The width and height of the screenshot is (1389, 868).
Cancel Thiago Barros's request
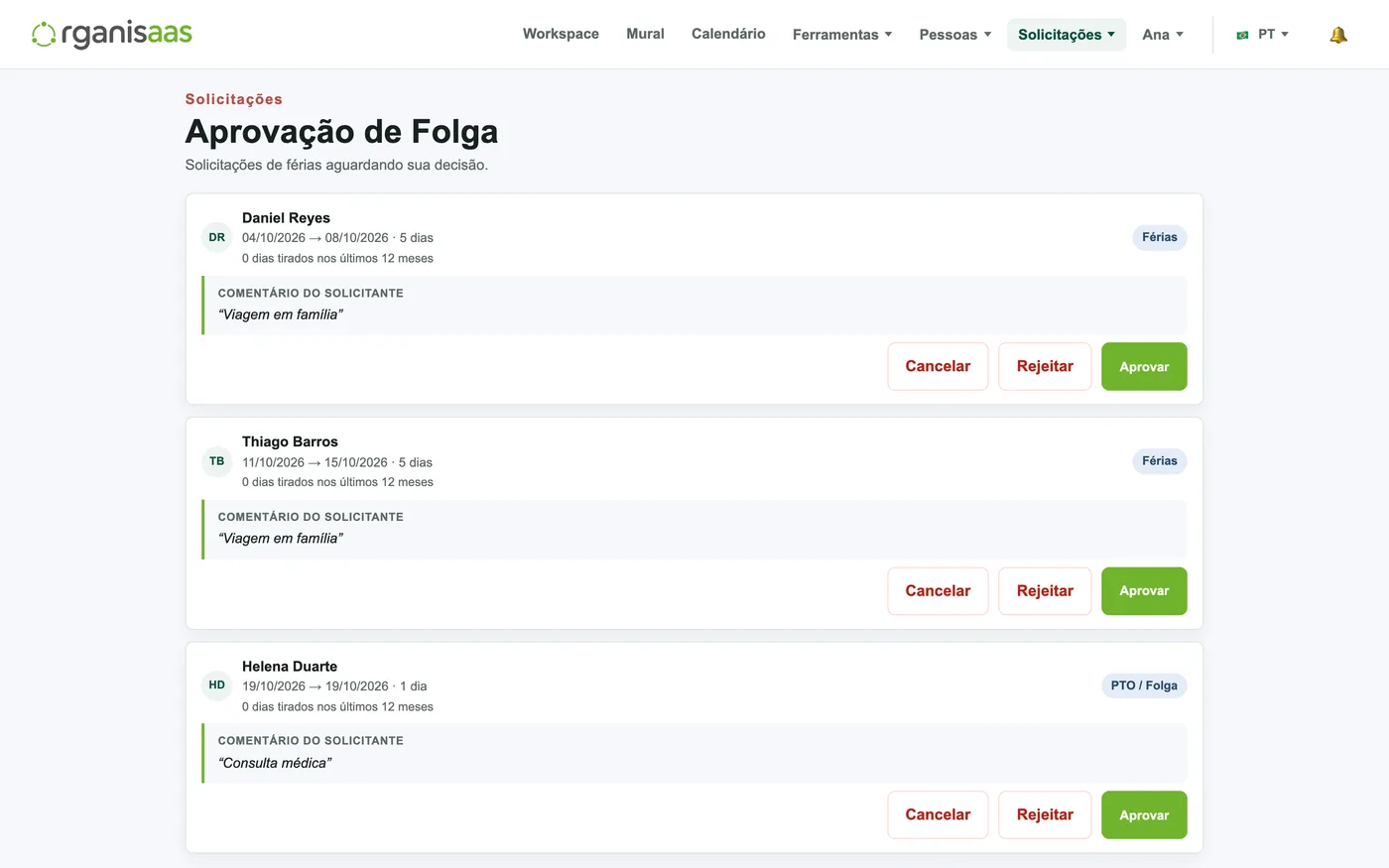(x=938, y=590)
